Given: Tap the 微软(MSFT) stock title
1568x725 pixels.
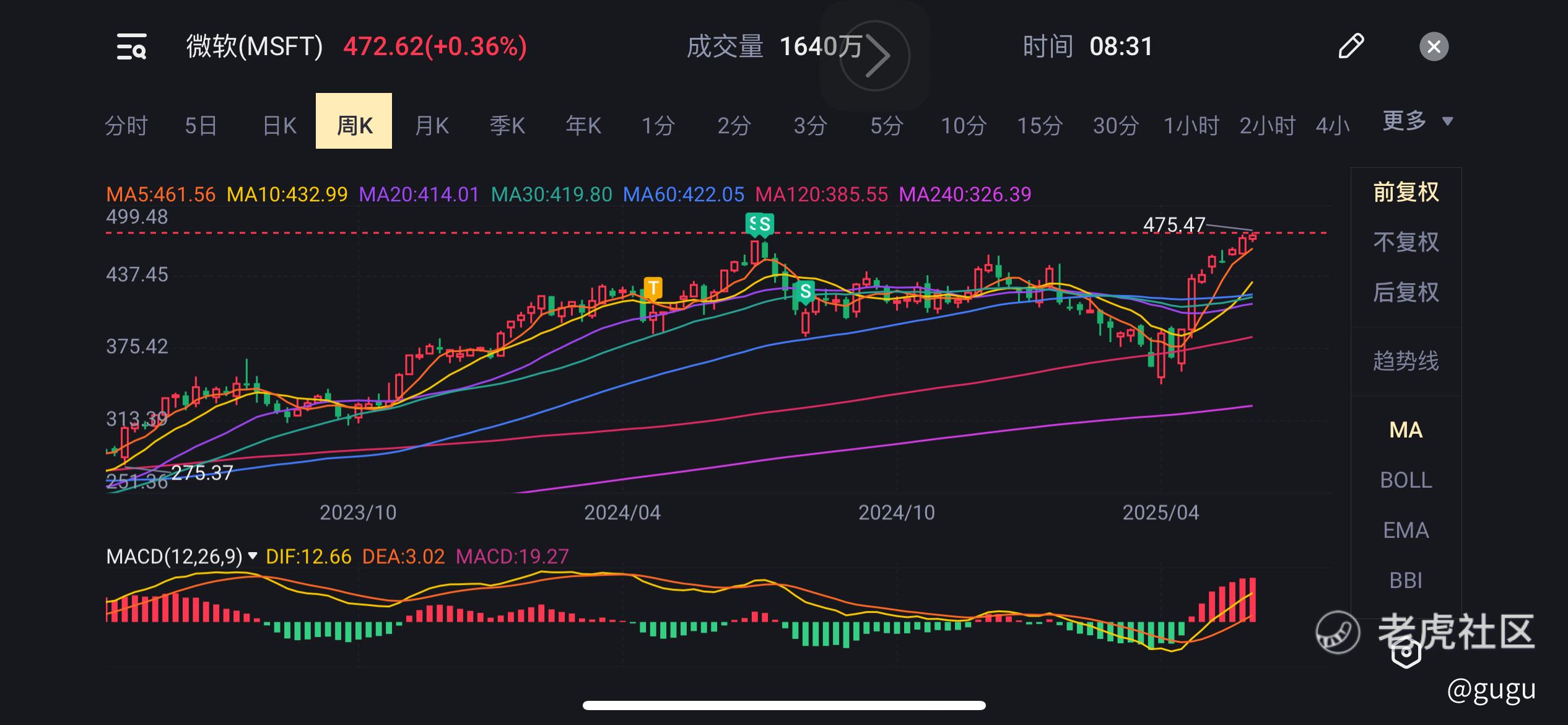Looking at the screenshot, I should pyautogui.click(x=255, y=46).
